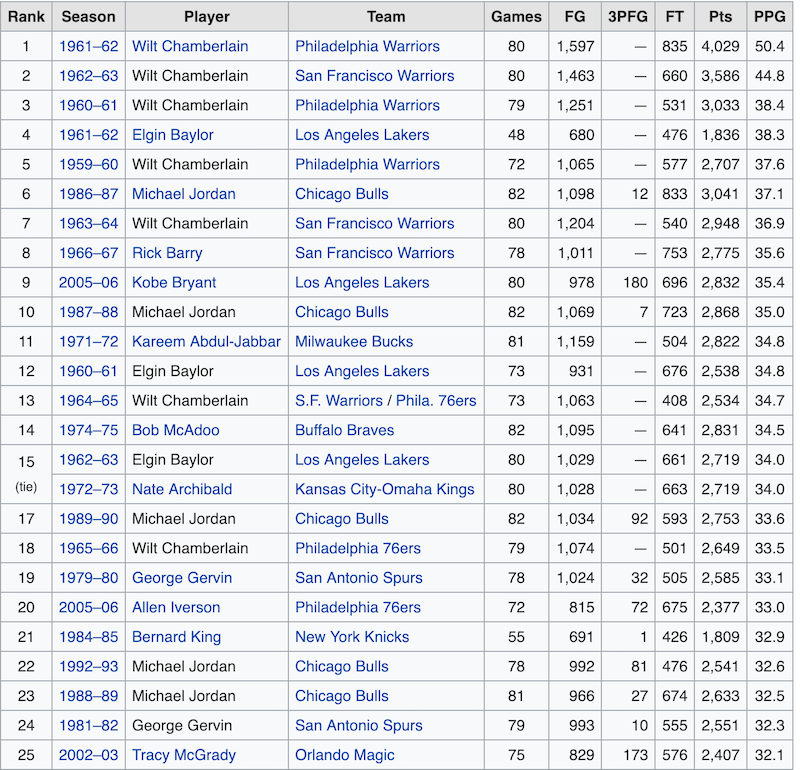Open Los Angeles Lakers link in rank 4 row
800x770 pixels.
click(x=362, y=135)
